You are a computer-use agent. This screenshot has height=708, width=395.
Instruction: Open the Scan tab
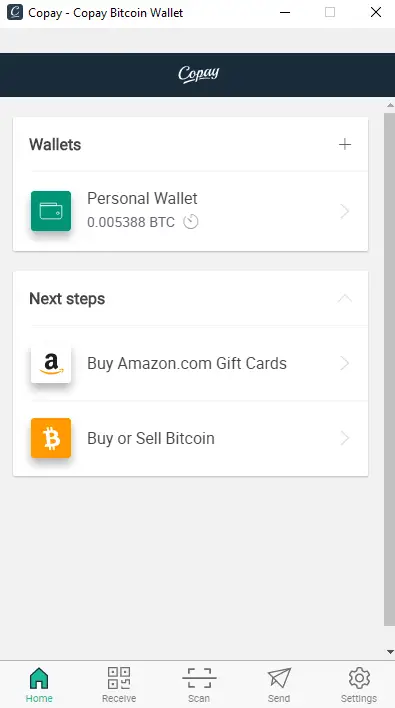[199, 685]
